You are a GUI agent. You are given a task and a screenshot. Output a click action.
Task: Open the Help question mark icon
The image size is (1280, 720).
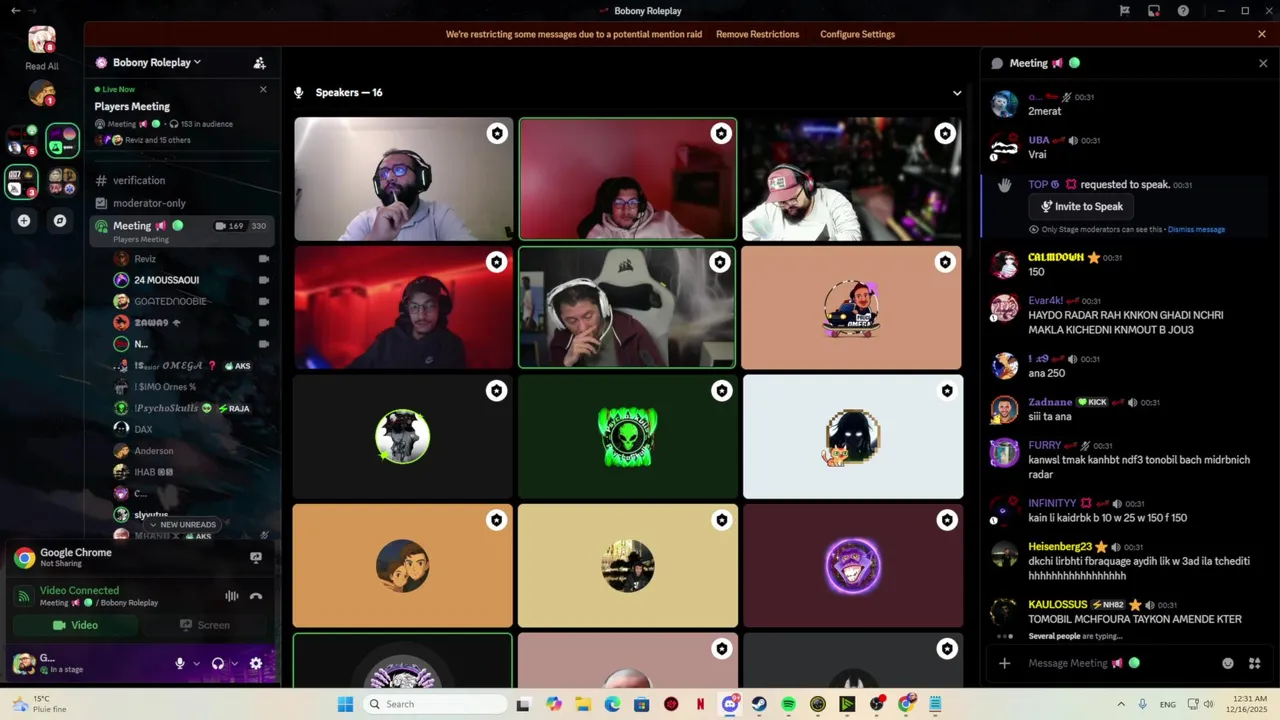1184,11
